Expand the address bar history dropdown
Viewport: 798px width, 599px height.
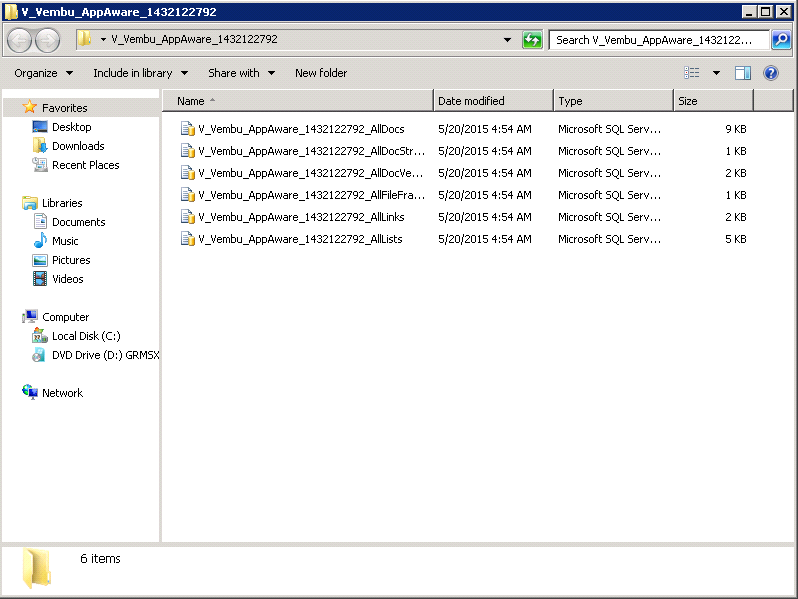(x=507, y=40)
